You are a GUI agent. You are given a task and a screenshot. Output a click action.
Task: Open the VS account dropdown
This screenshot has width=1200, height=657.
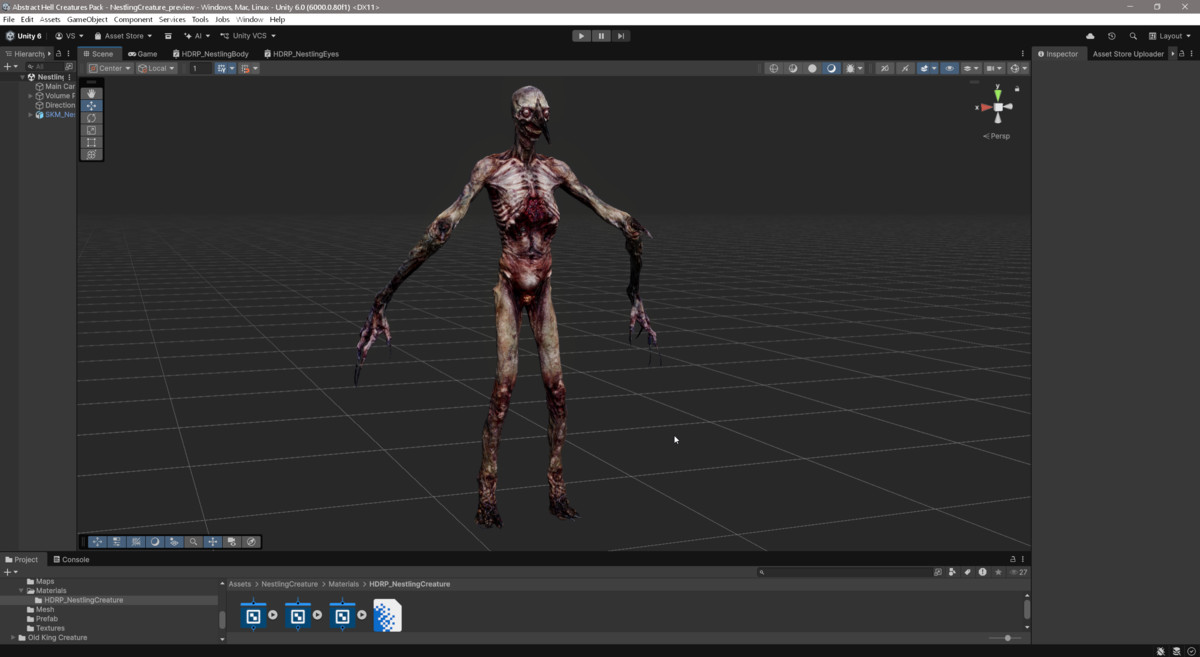(x=70, y=36)
